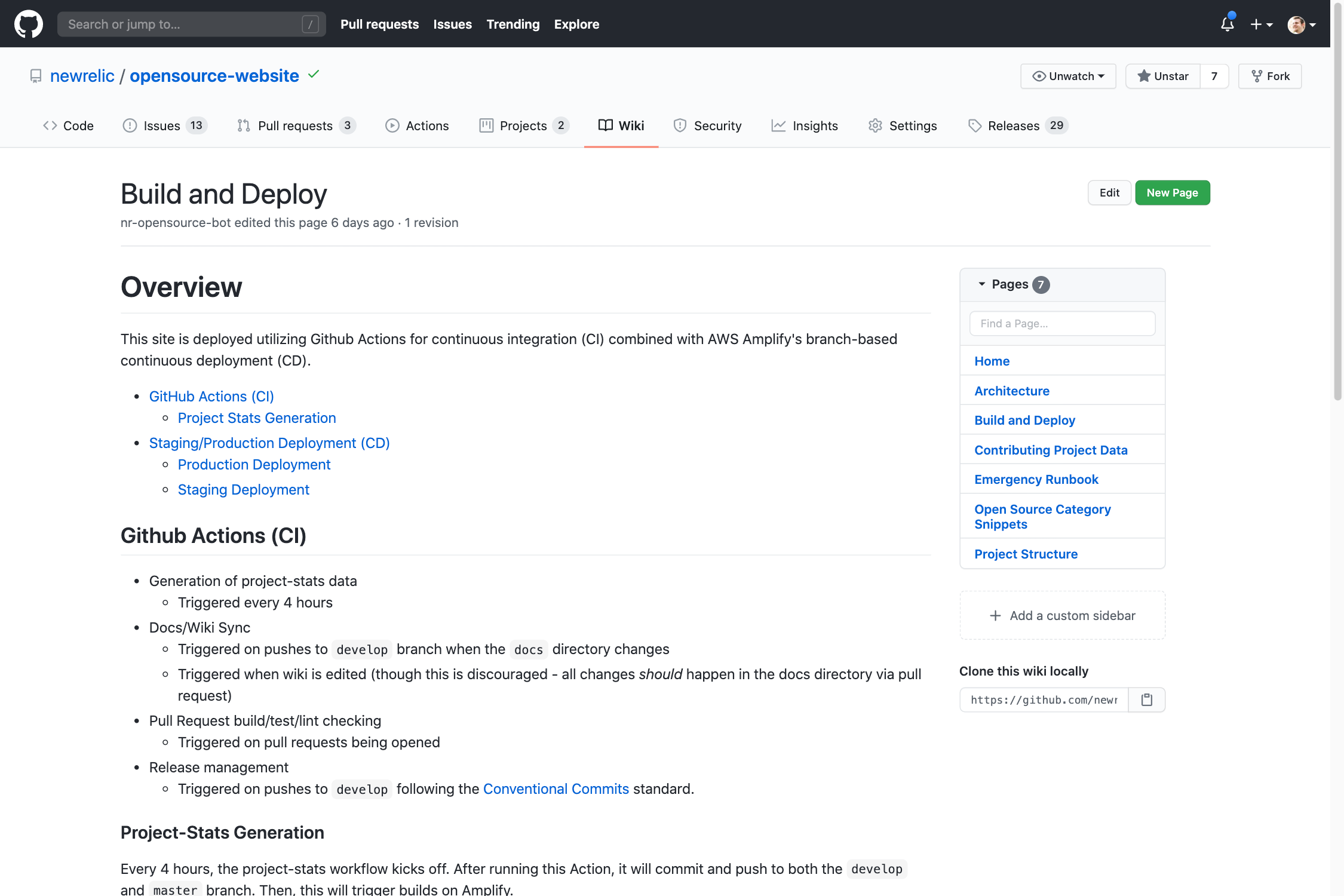Unstar the repository
The height and width of the screenshot is (896, 1344).
pyautogui.click(x=1162, y=76)
